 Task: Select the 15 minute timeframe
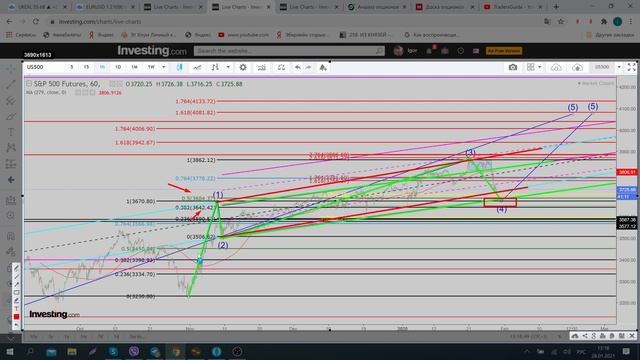coord(86,67)
